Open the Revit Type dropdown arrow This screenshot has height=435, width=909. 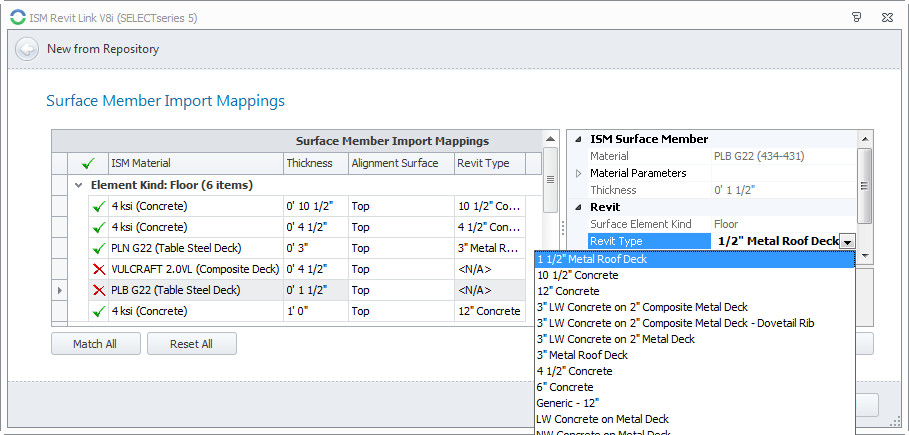[848, 241]
